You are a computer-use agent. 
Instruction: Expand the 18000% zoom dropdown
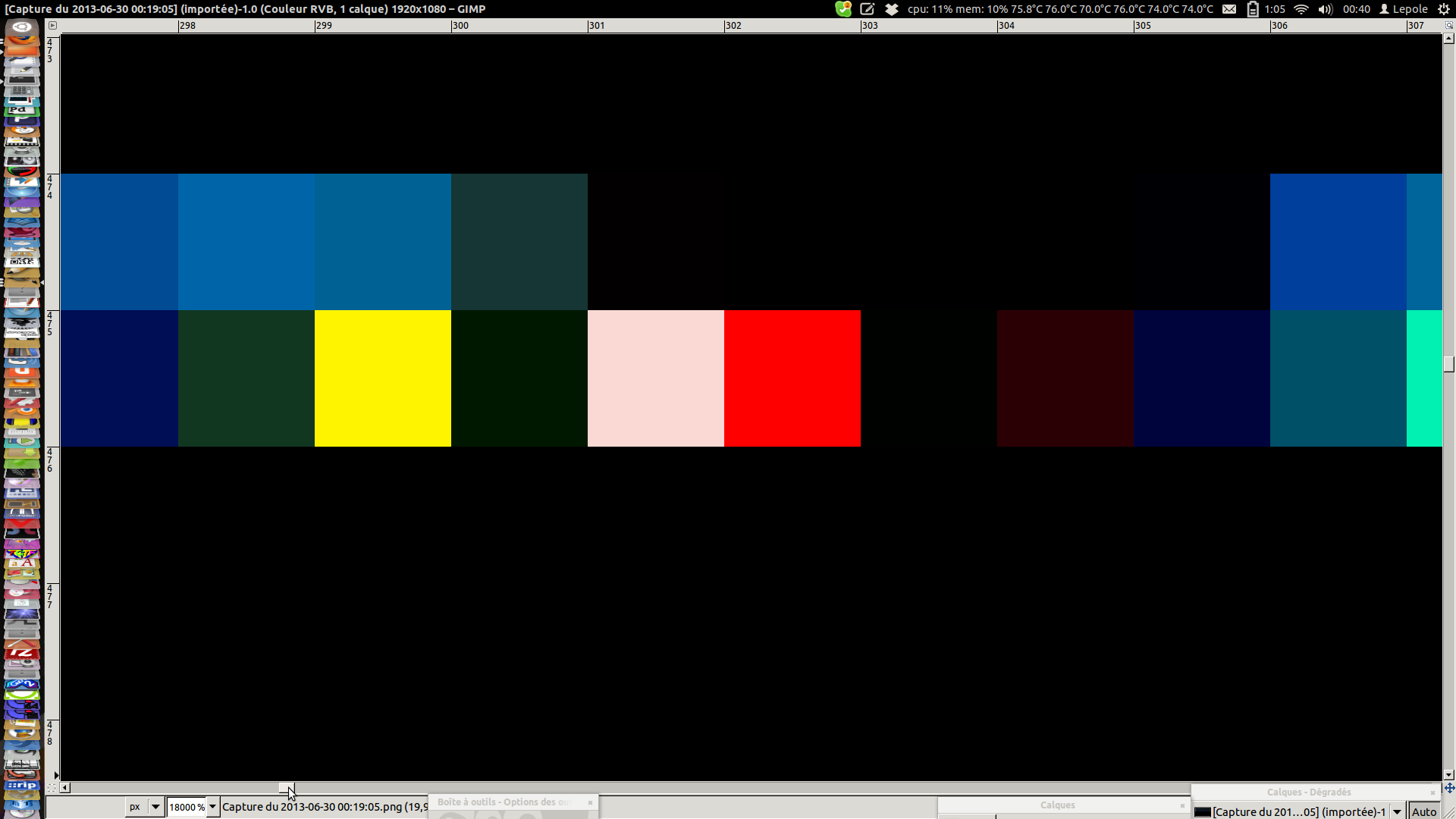point(213,807)
